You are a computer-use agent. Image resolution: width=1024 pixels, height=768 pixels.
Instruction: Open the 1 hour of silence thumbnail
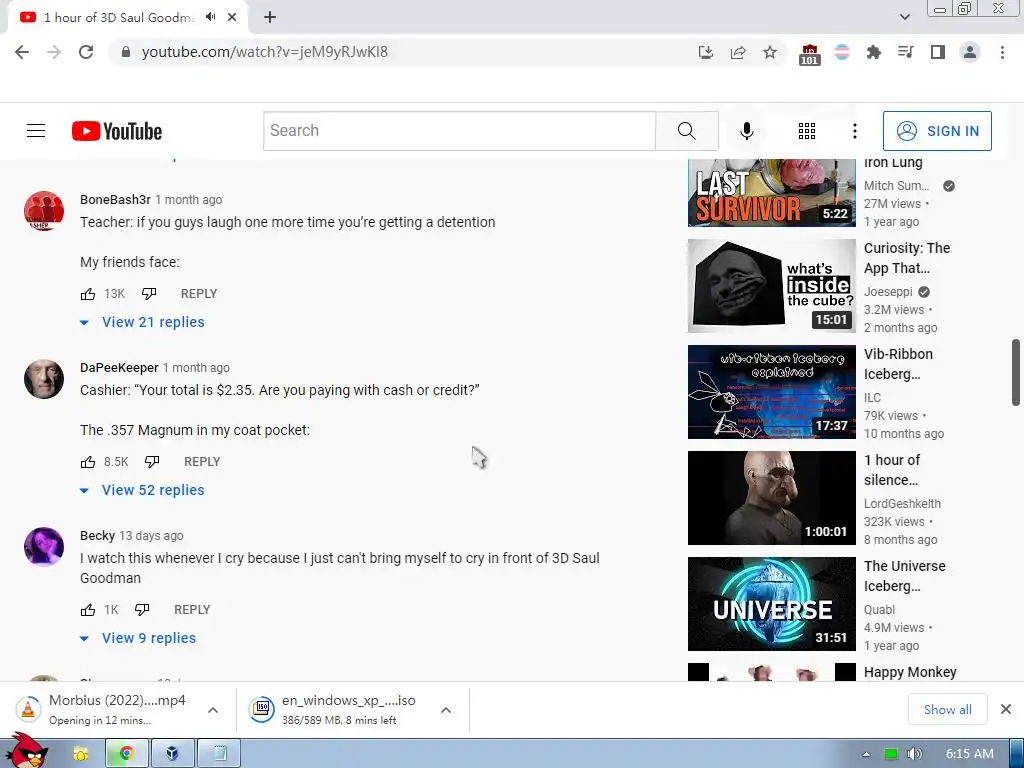[x=771, y=498]
